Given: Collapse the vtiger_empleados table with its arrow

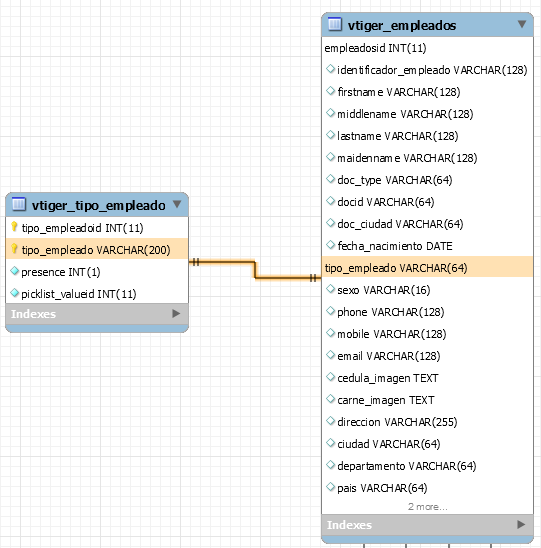Looking at the screenshot, I should point(522,24).
